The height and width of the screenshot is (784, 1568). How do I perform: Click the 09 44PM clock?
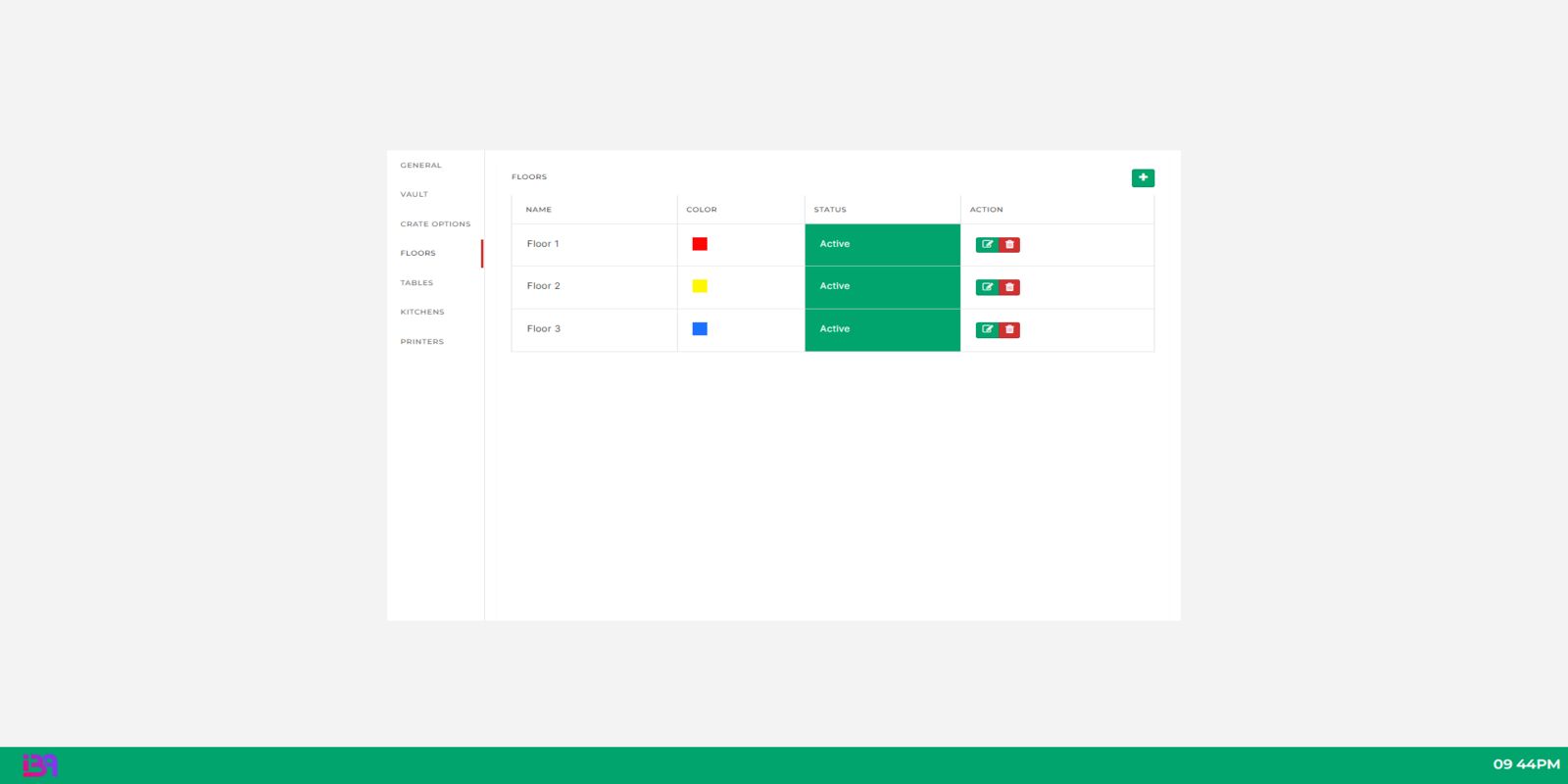coord(1526,764)
